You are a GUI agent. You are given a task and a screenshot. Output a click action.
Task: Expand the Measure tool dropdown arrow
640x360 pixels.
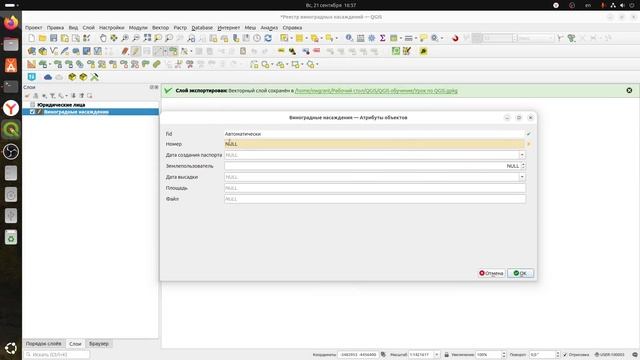click(416, 38)
